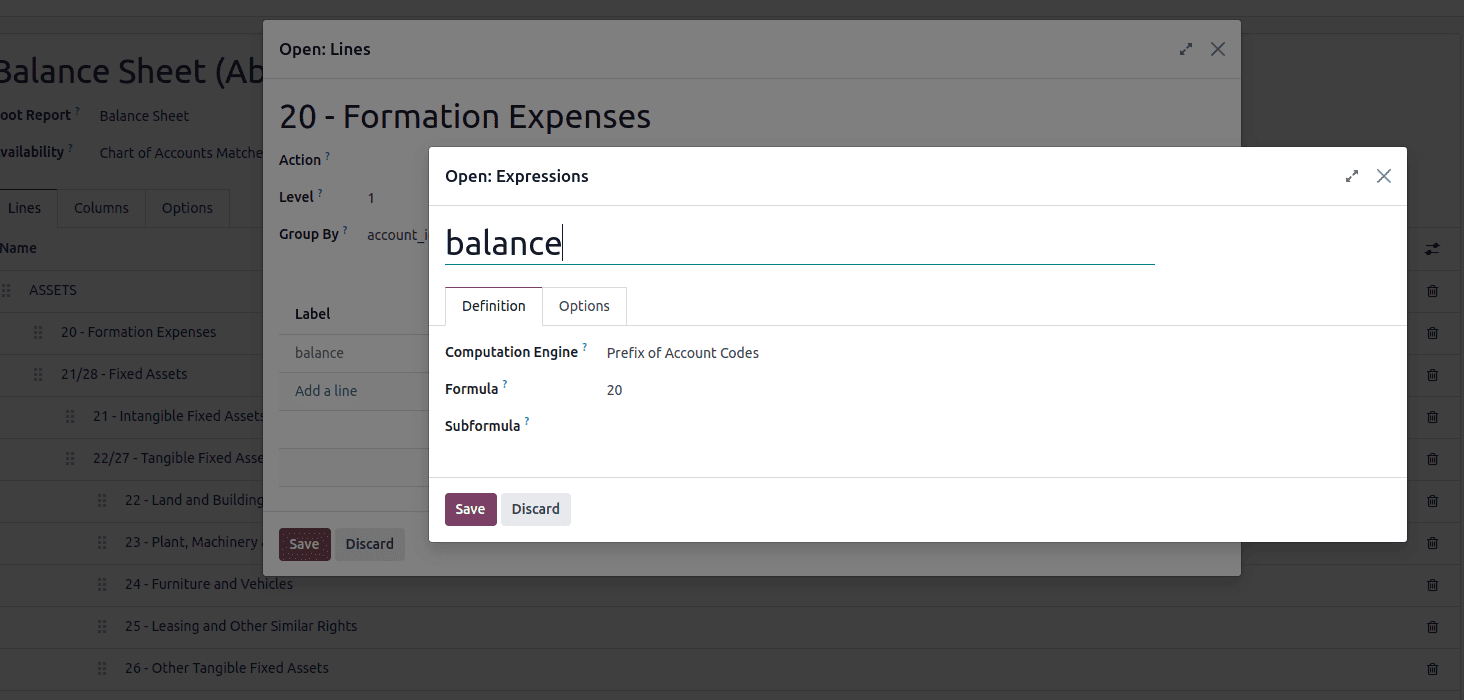Screen dimensions: 1464x700
Task: Grab the drag handle of 25 - Leasing row
Action: pos(102,626)
